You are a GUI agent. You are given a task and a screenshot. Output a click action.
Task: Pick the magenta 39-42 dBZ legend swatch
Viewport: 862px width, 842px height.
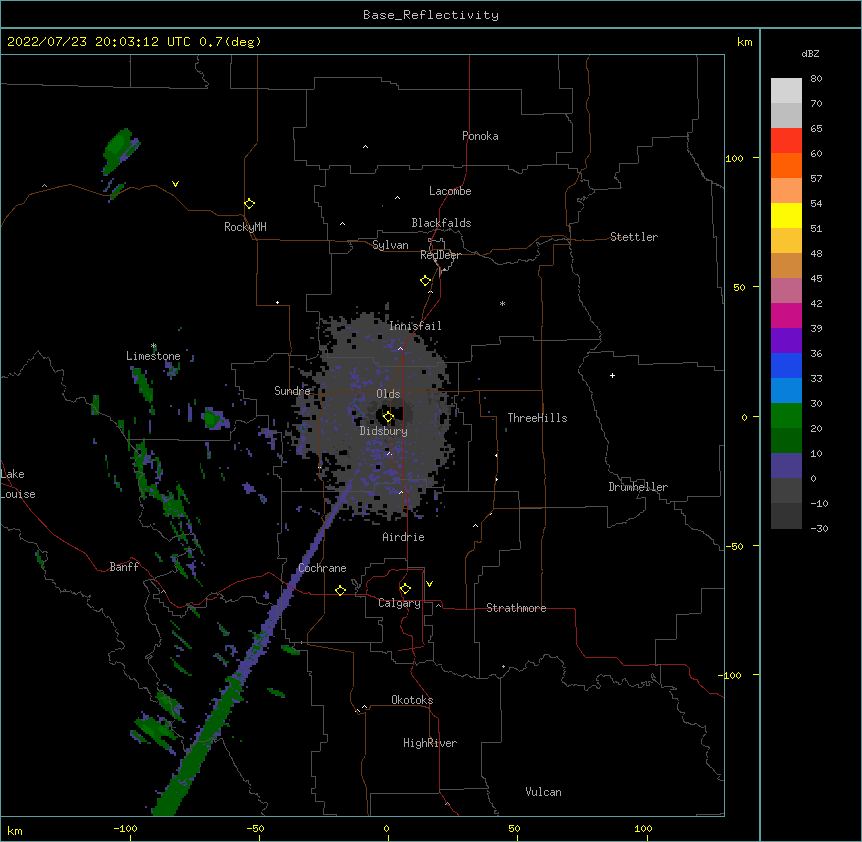click(786, 315)
